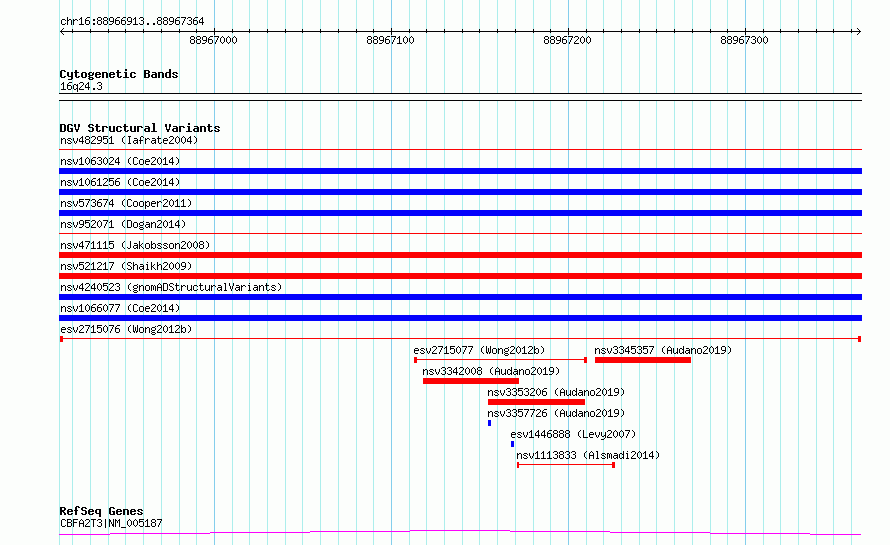Click the thin red line under nsv952071
Image resolution: width=890 pixels, height=545 pixels.
point(460,234)
